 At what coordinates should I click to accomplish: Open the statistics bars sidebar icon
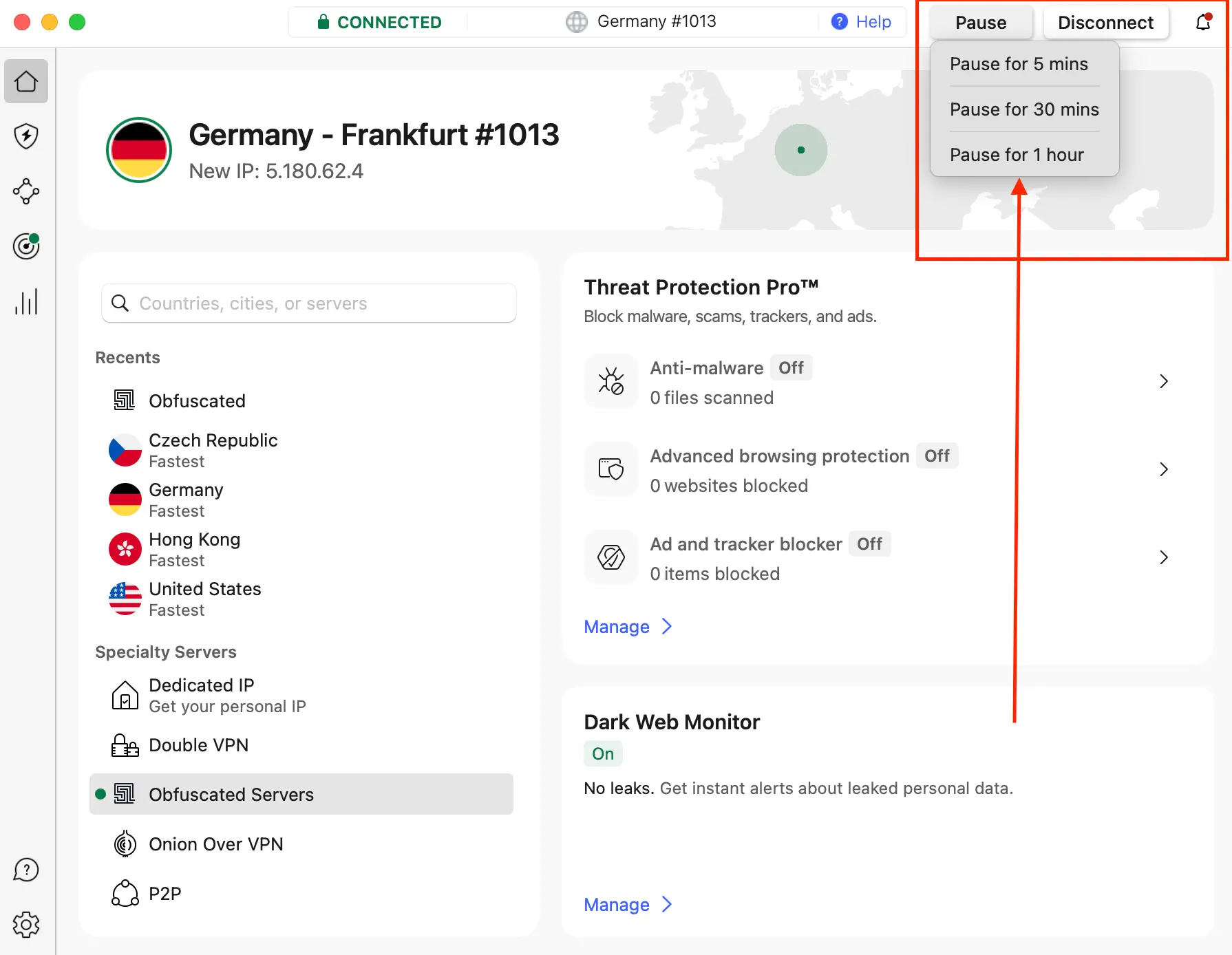tap(26, 301)
